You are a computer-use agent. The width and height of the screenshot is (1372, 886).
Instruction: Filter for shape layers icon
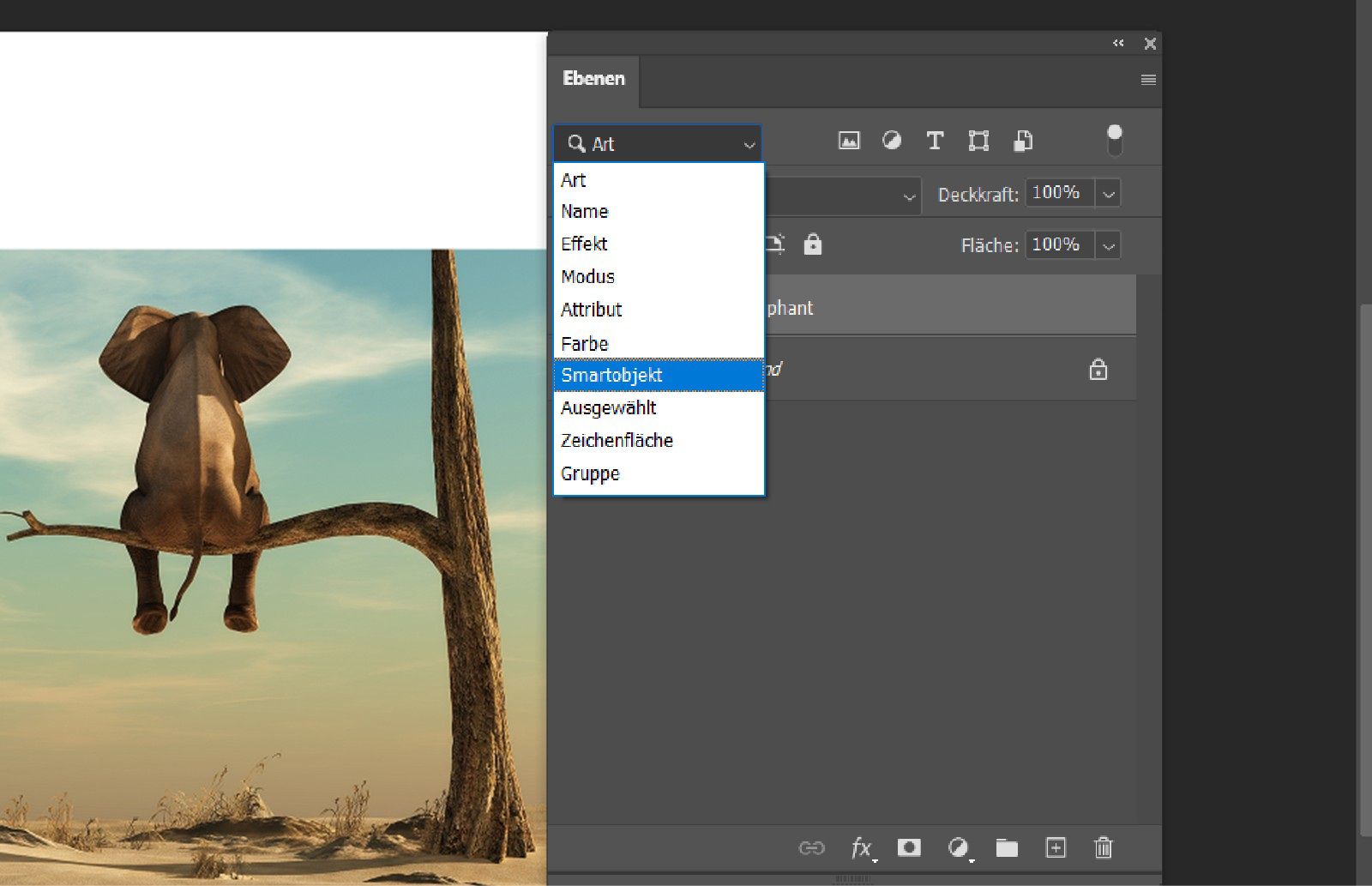(978, 141)
